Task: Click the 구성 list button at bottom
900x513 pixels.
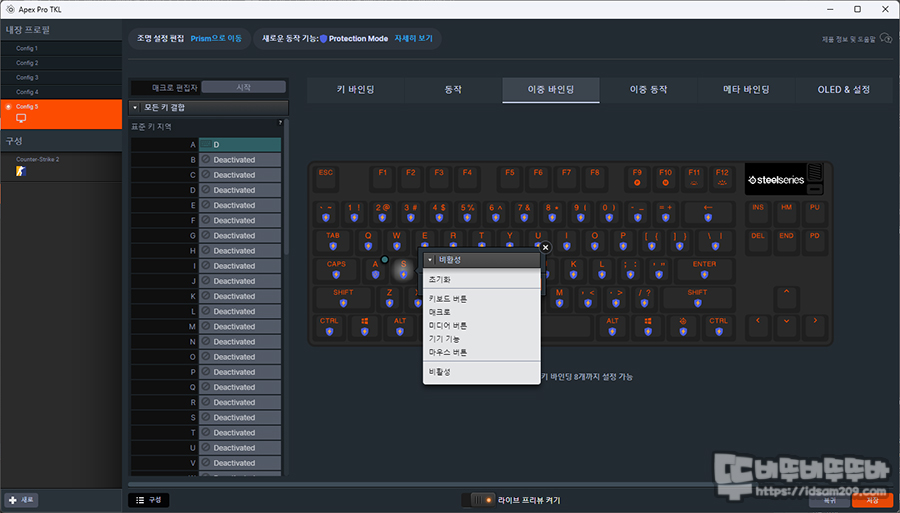Action: pyautogui.click(x=149, y=500)
